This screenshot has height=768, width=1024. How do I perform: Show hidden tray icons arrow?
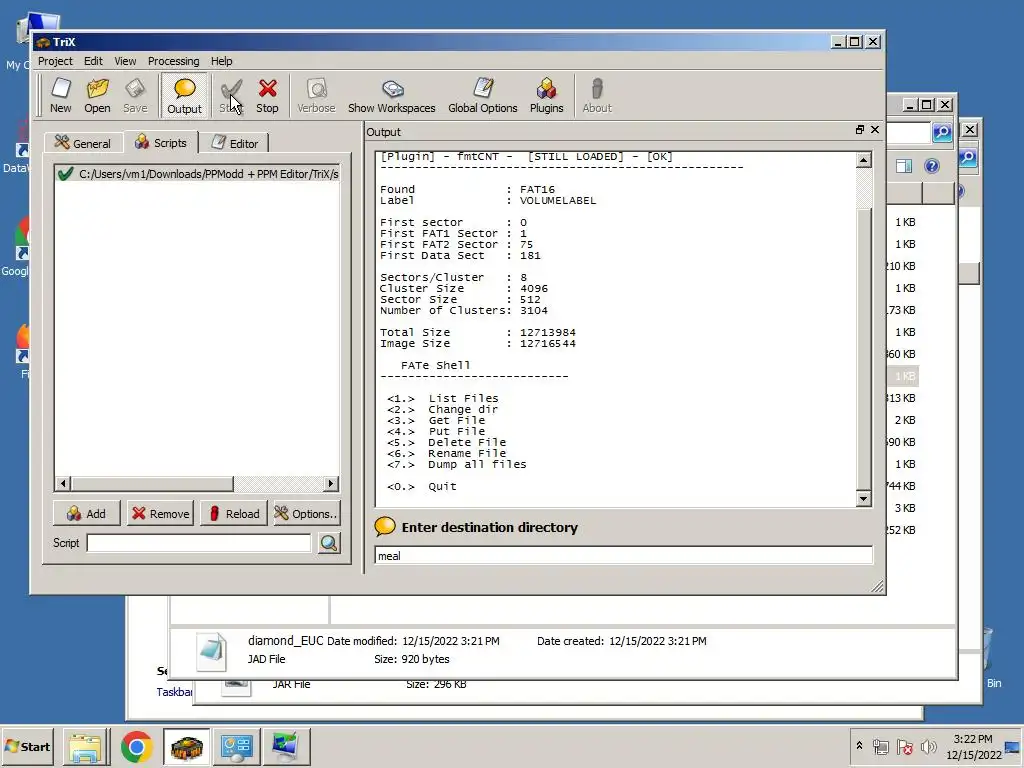(x=859, y=746)
